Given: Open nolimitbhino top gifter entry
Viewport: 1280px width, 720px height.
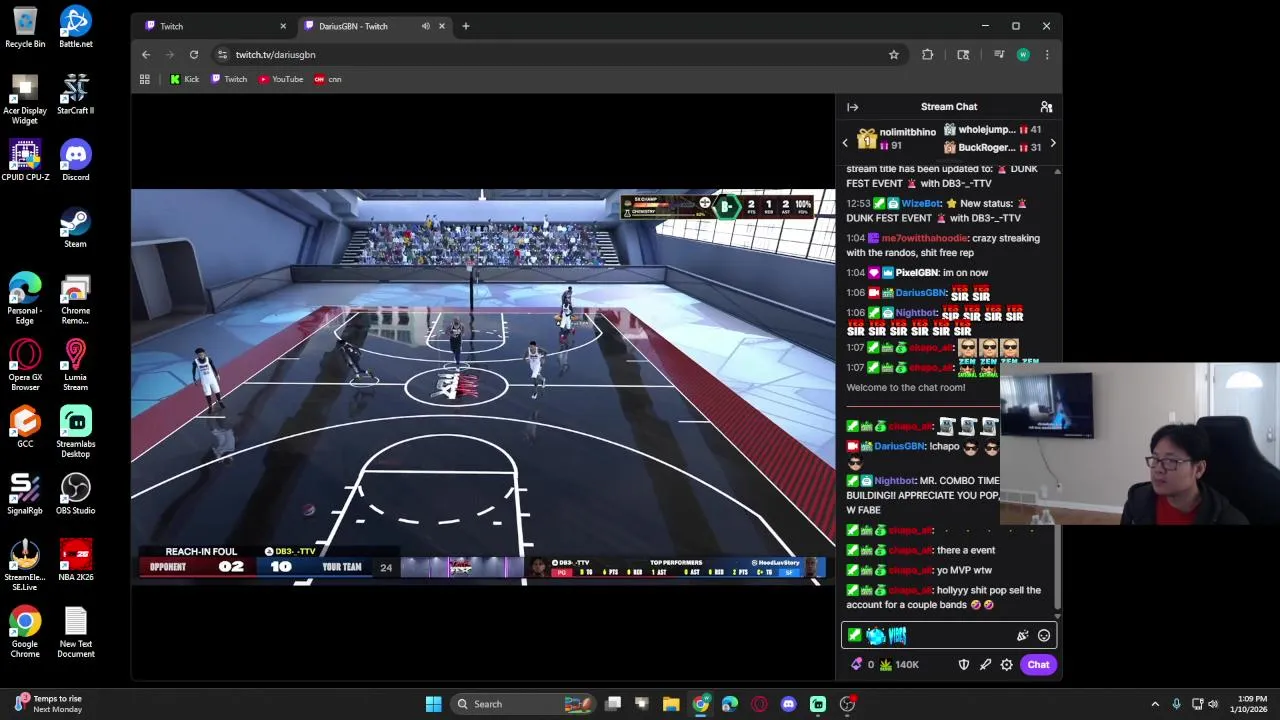Looking at the screenshot, I should pos(897,139).
